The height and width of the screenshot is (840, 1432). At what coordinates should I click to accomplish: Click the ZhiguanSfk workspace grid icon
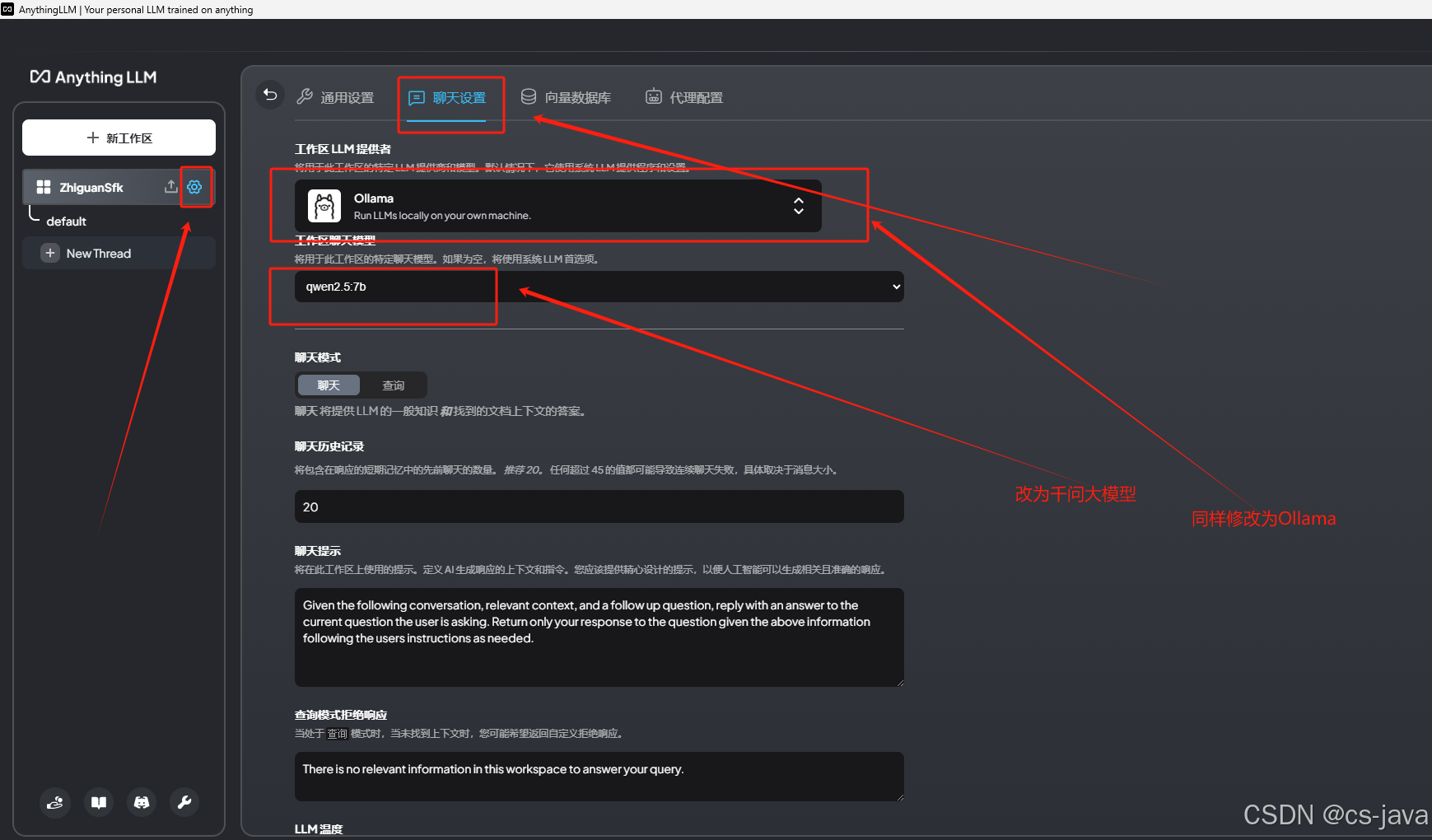44,187
